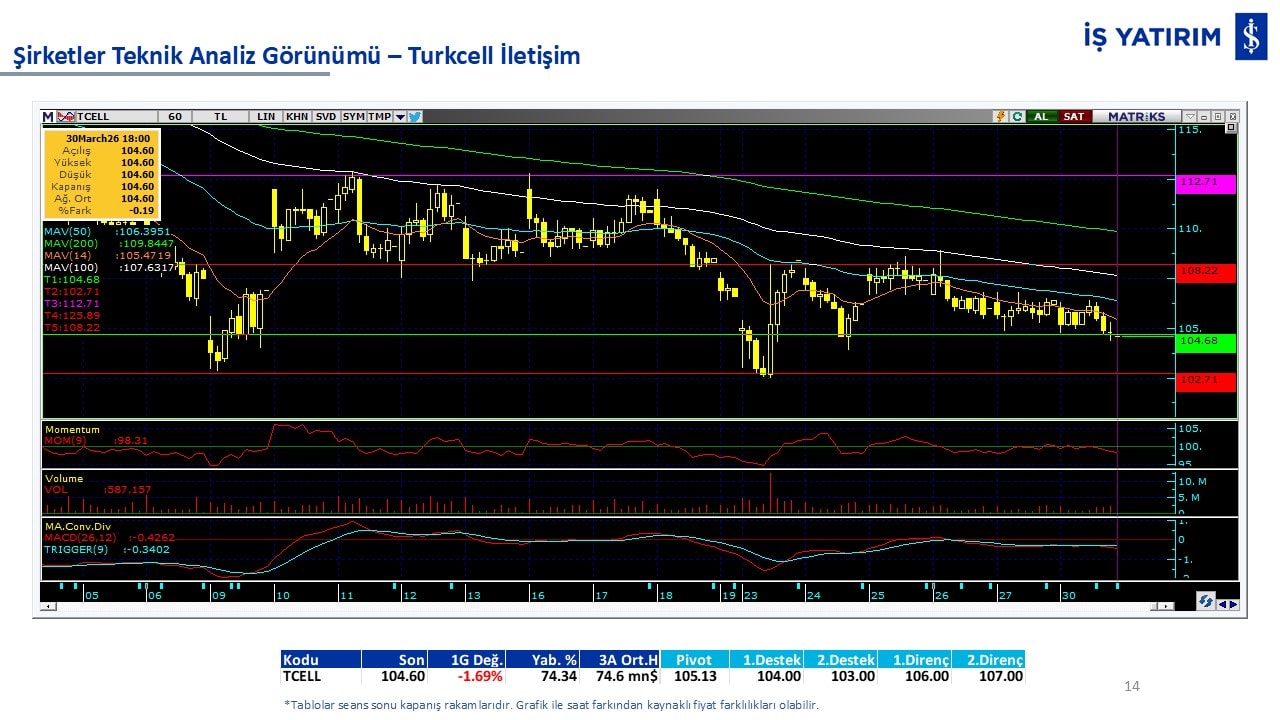Click the blue sync icon at chart bottom
The width and height of the screenshot is (1280, 720).
1207,601
